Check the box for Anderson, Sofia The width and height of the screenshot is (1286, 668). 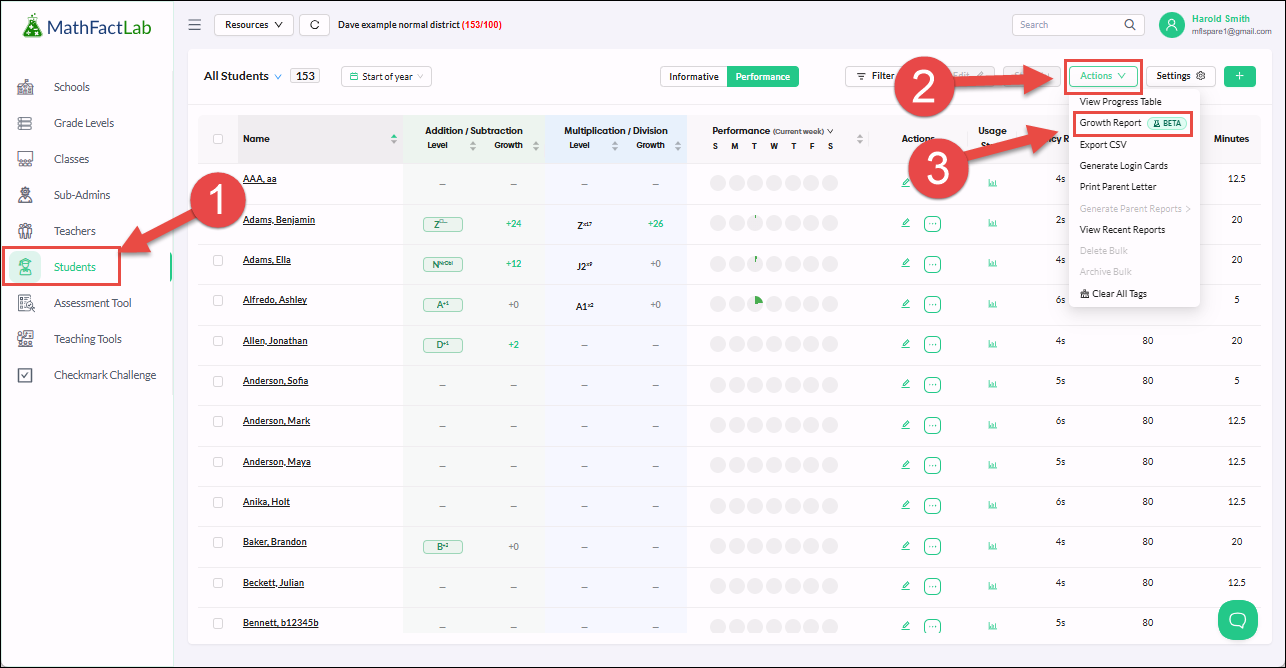[218, 381]
